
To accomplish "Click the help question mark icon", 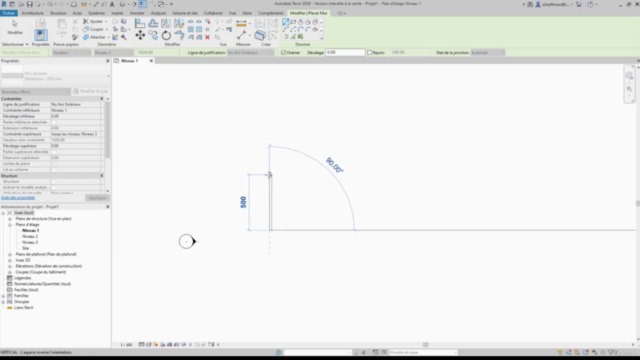I will [590, 4].
